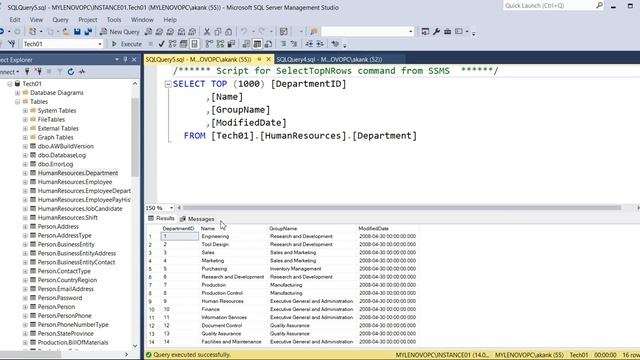Image resolution: width=640 pixels, height=360 pixels.
Task: Open the Connect dropdown in Object Explorer
Action: pos(10,72)
